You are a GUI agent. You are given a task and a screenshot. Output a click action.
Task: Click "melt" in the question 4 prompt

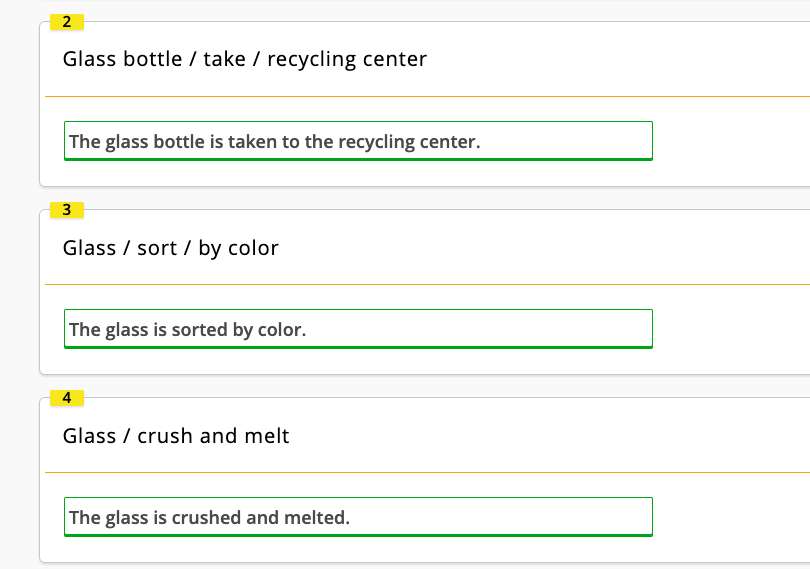coord(268,435)
